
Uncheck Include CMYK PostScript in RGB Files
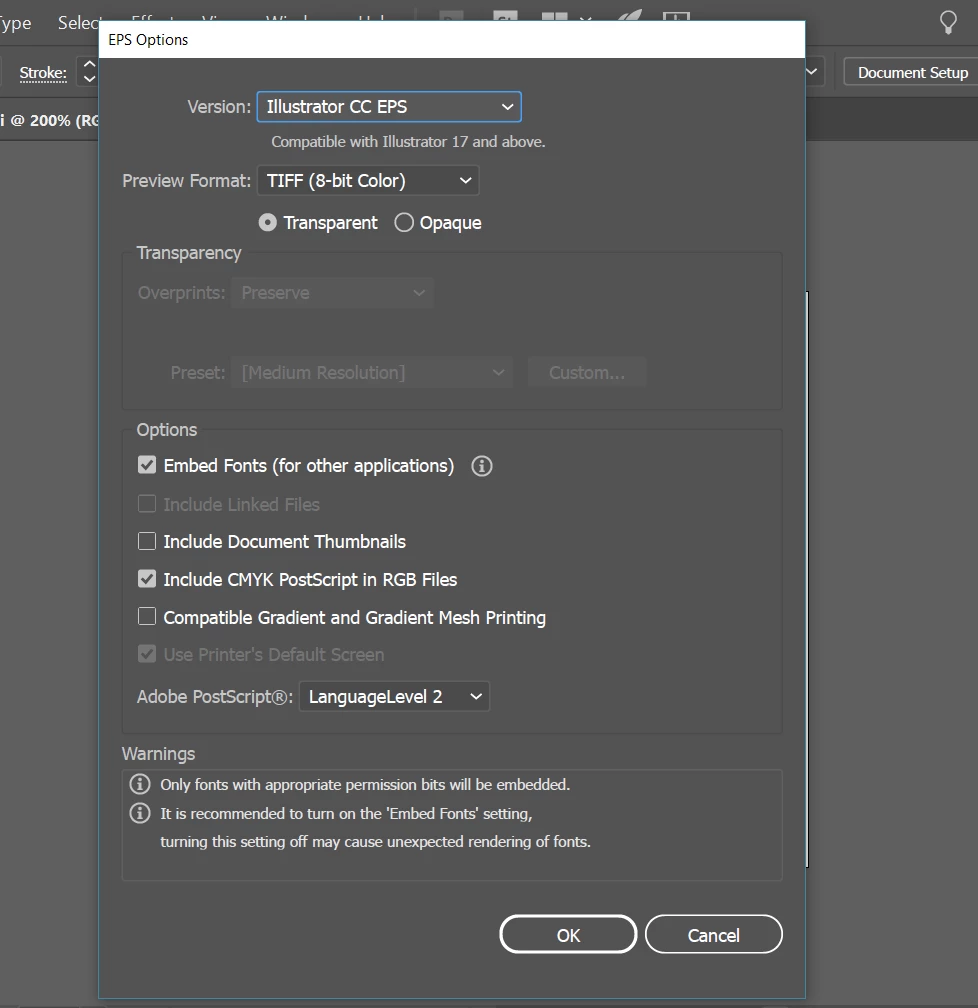(147, 579)
